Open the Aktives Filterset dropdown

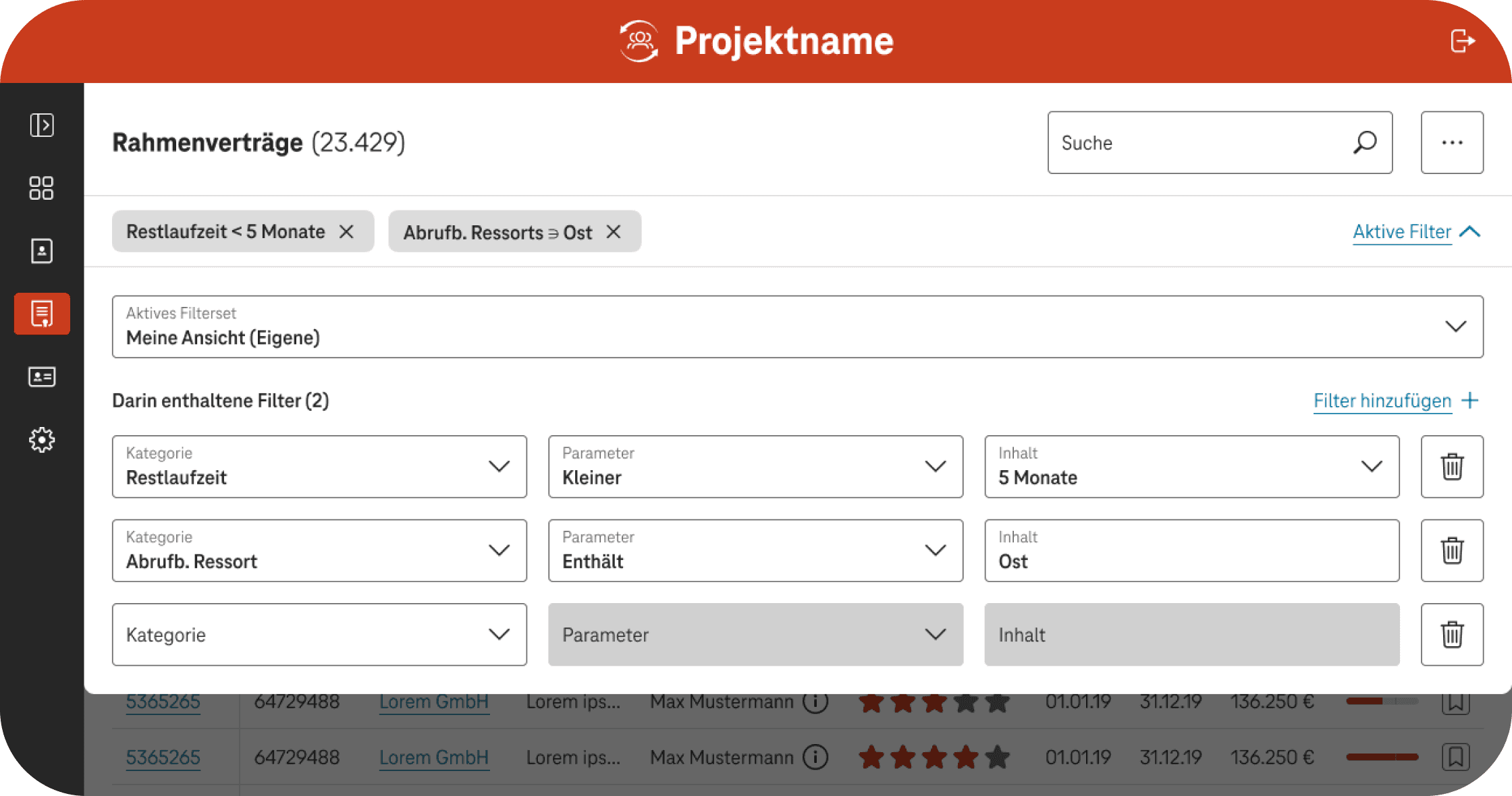click(x=797, y=326)
